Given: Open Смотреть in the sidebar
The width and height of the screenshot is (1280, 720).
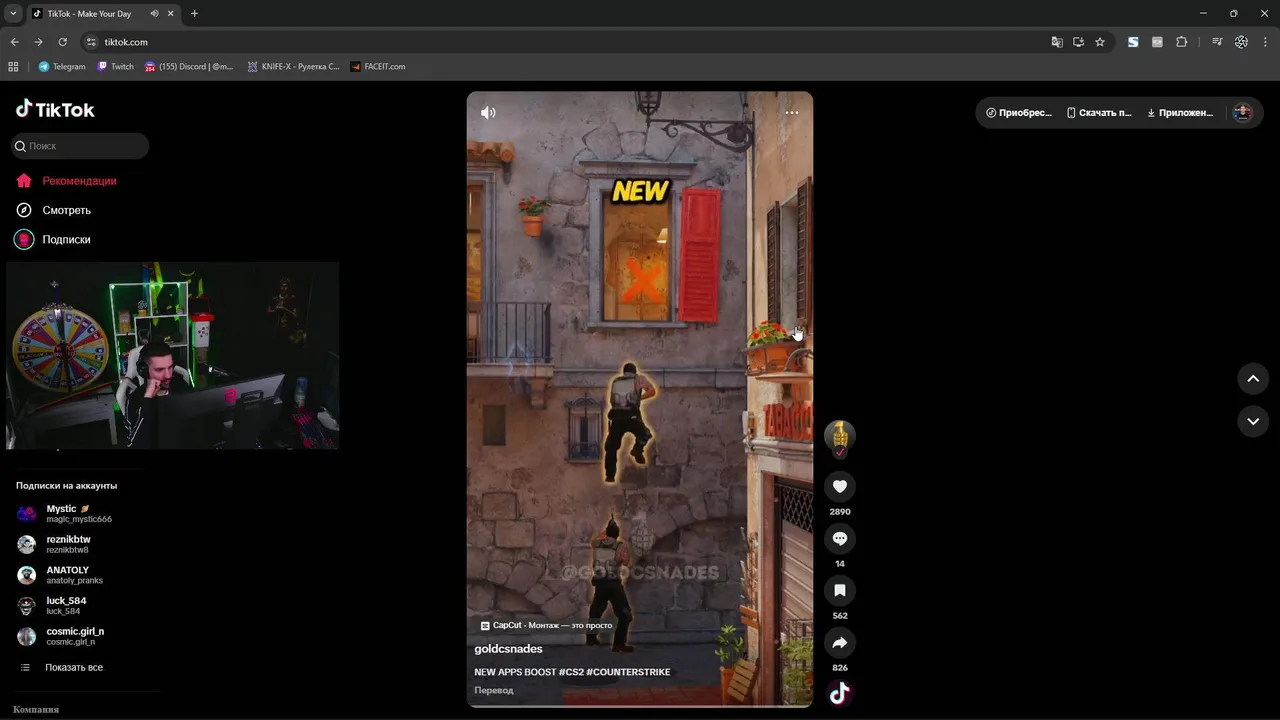Looking at the screenshot, I should (53, 210).
